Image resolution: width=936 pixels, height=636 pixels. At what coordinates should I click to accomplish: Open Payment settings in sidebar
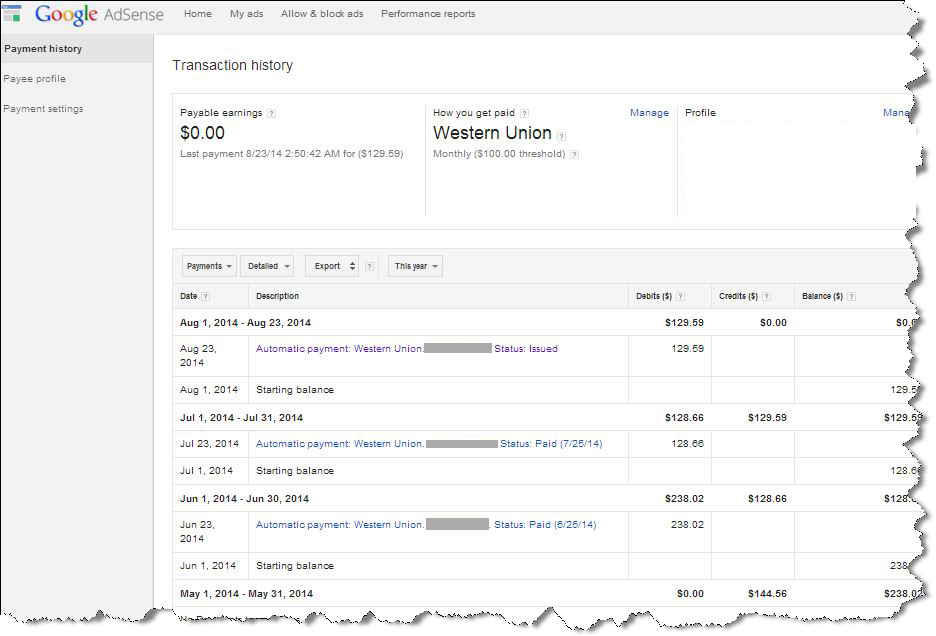[43, 109]
